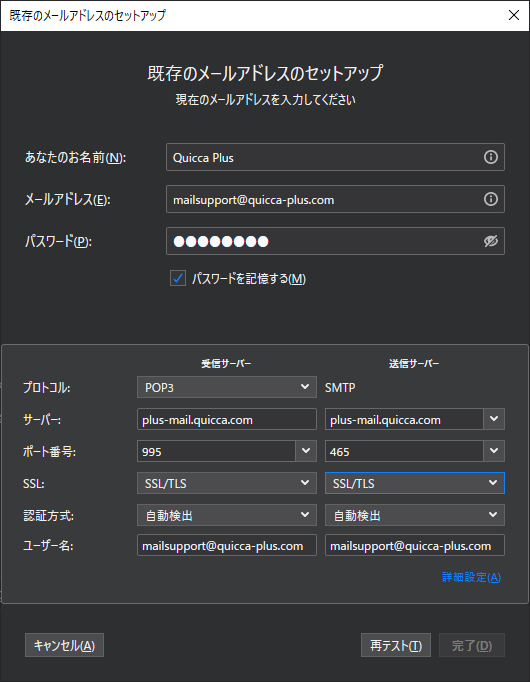Open outgoing port 465 dropdown arrow
530x682 pixels.
(494, 451)
